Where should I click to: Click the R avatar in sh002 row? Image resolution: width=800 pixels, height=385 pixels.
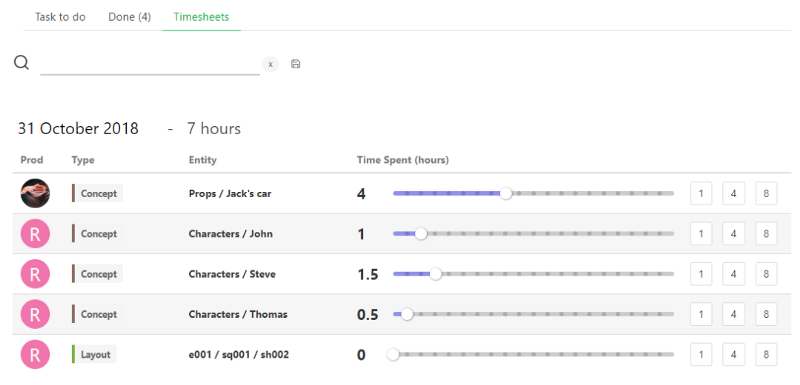click(x=35, y=354)
